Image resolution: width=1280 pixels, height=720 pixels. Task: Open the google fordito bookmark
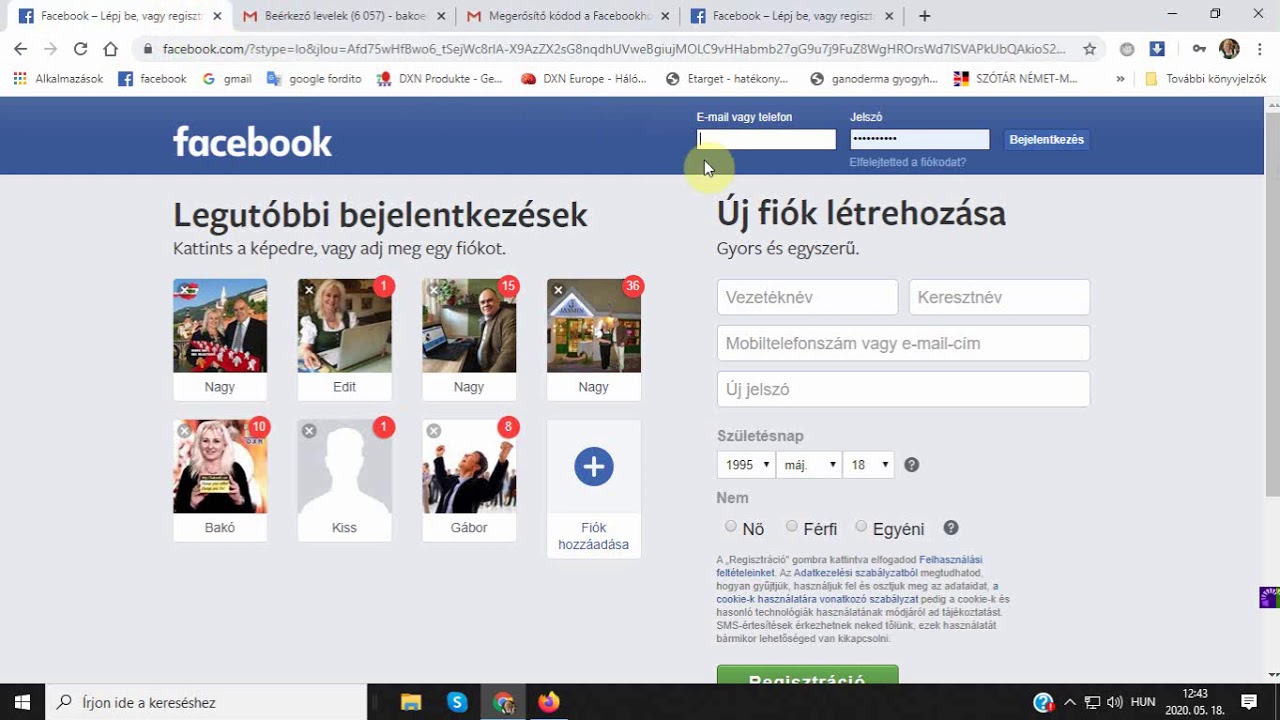pyautogui.click(x=314, y=78)
